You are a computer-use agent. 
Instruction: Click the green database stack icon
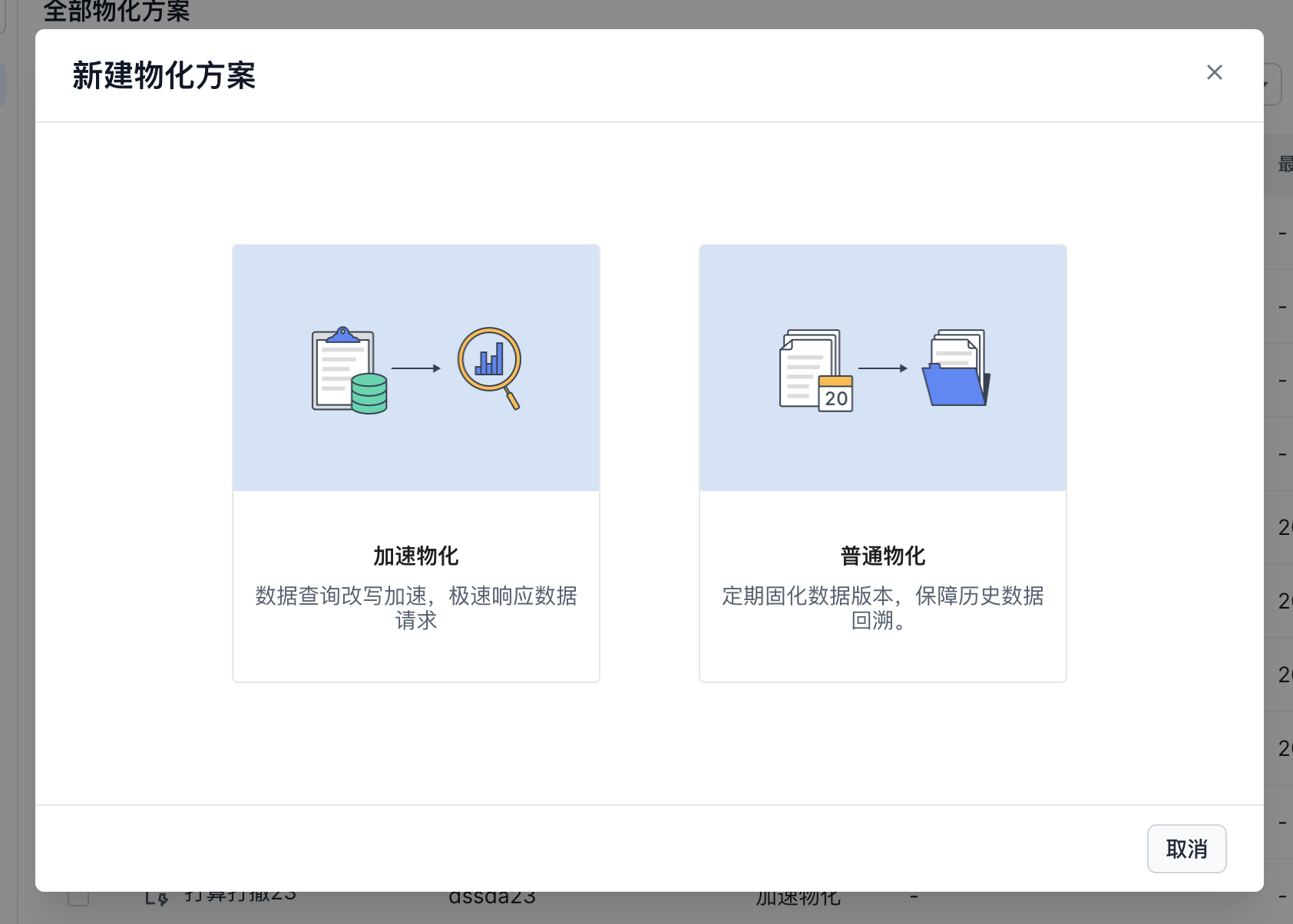pyautogui.click(x=369, y=393)
